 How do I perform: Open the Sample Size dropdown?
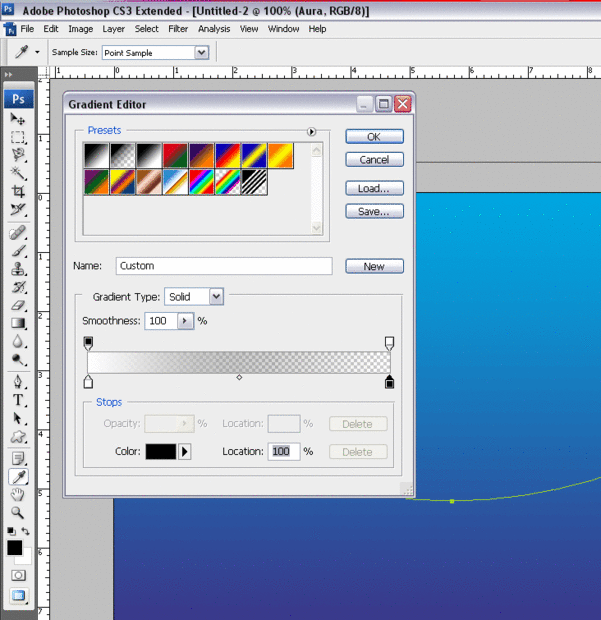202,52
